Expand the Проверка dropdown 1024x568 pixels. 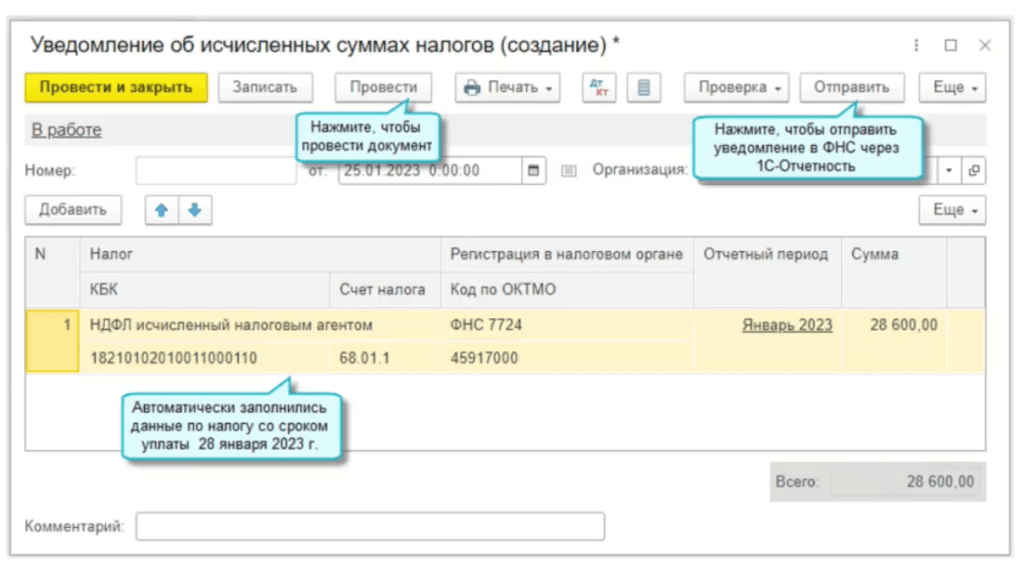738,88
